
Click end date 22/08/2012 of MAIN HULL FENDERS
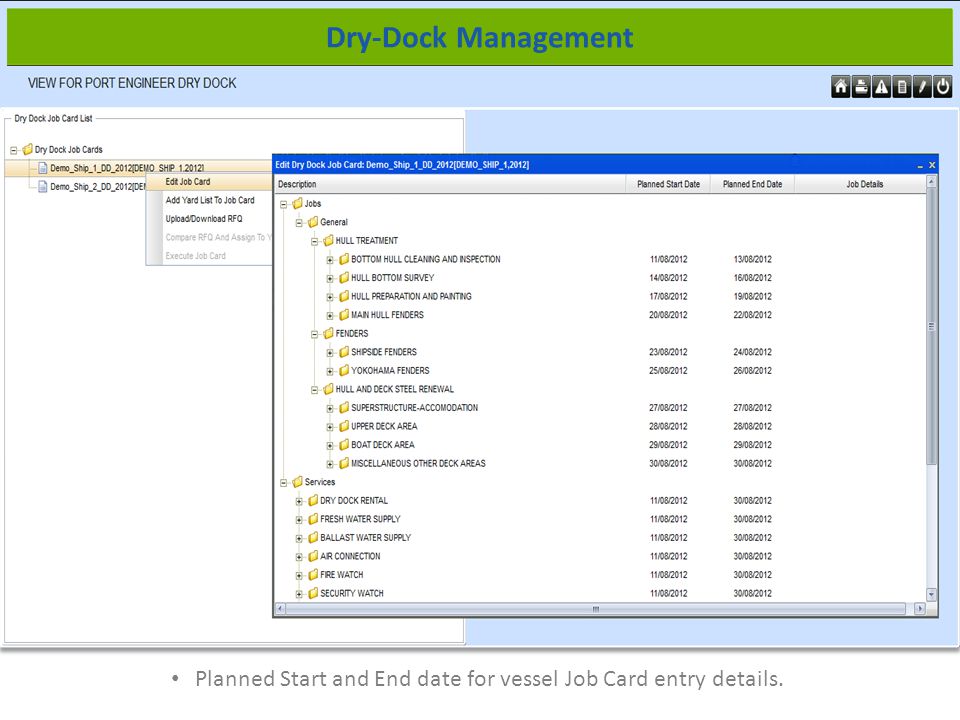[x=752, y=315]
